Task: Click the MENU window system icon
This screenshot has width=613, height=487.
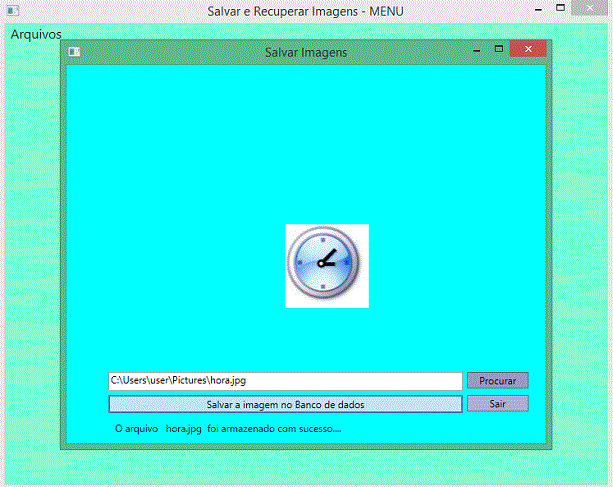Action: coord(13,11)
